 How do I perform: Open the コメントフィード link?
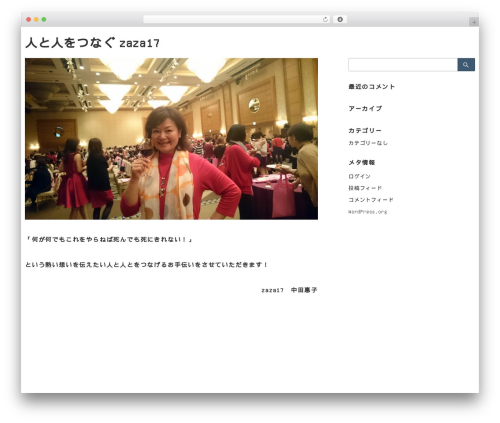(371, 200)
